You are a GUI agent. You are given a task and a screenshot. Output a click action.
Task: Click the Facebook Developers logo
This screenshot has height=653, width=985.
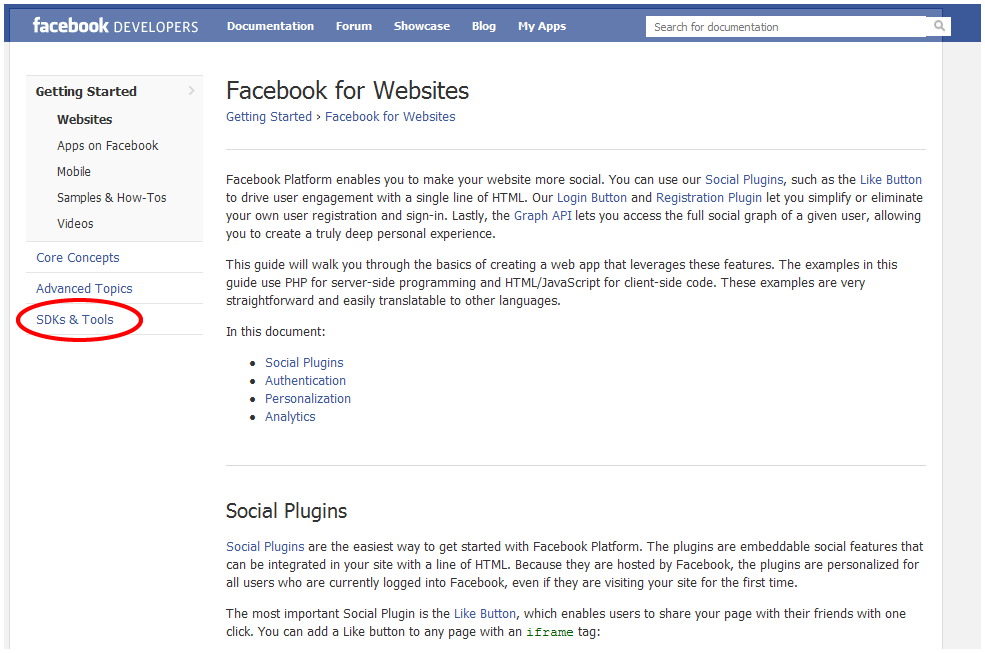point(115,26)
